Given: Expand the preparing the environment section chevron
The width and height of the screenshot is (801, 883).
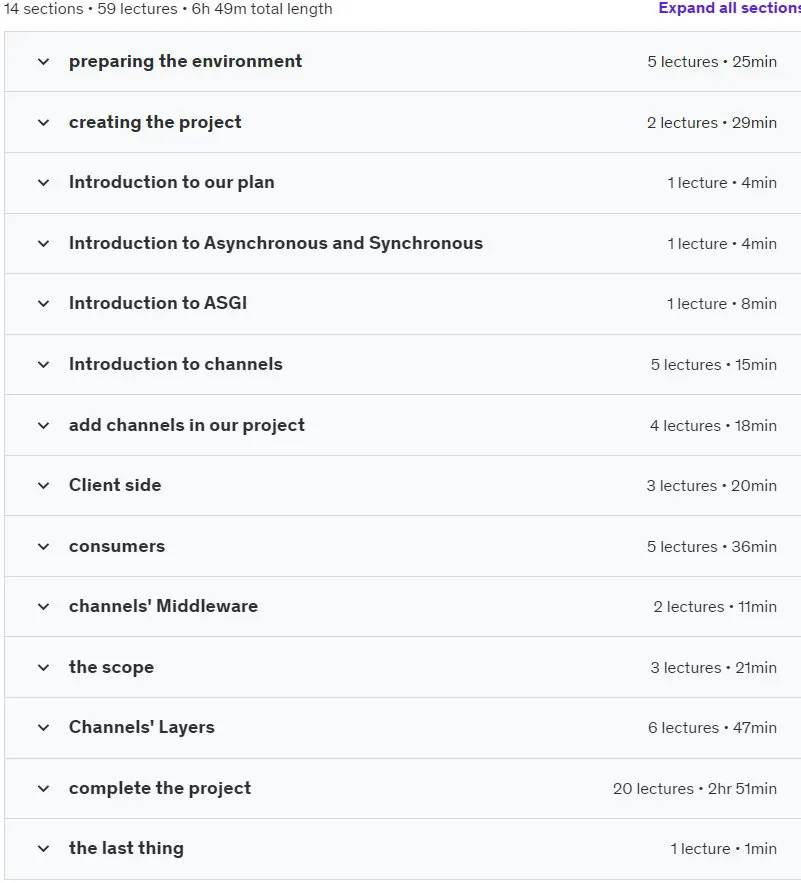Looking at the screenshot, I should click(x=43, y=62).
